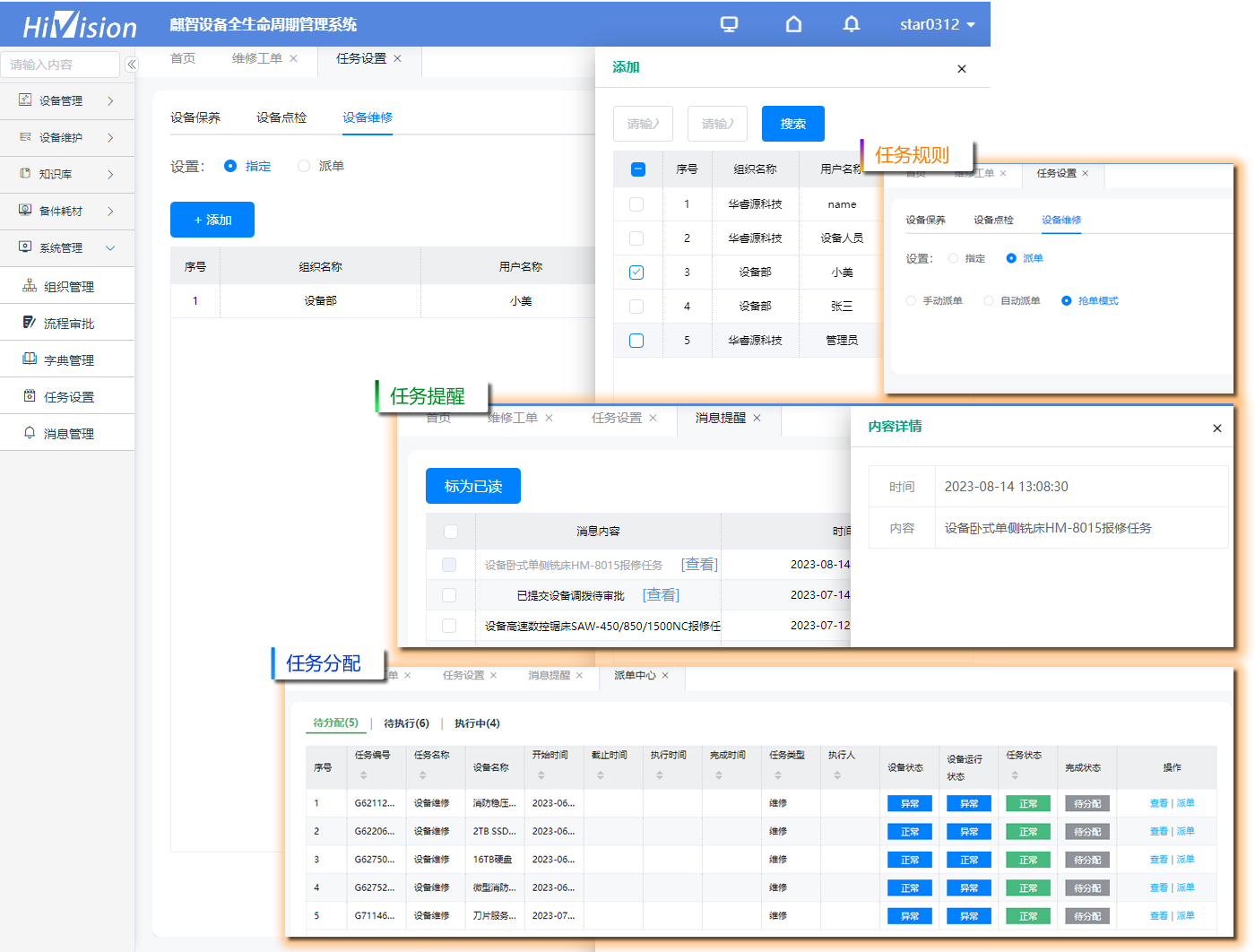This screenshot has height=952, width=1255.
Task: Click the 标为已读 button
Action: click(473, 486)
